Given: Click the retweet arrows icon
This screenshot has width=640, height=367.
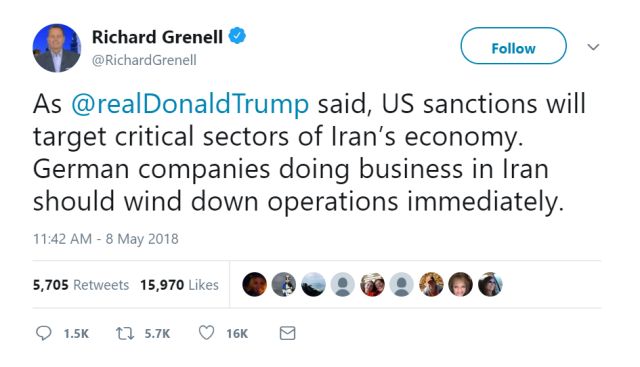Looking at the screenshot, I should (x=124, y=334).
